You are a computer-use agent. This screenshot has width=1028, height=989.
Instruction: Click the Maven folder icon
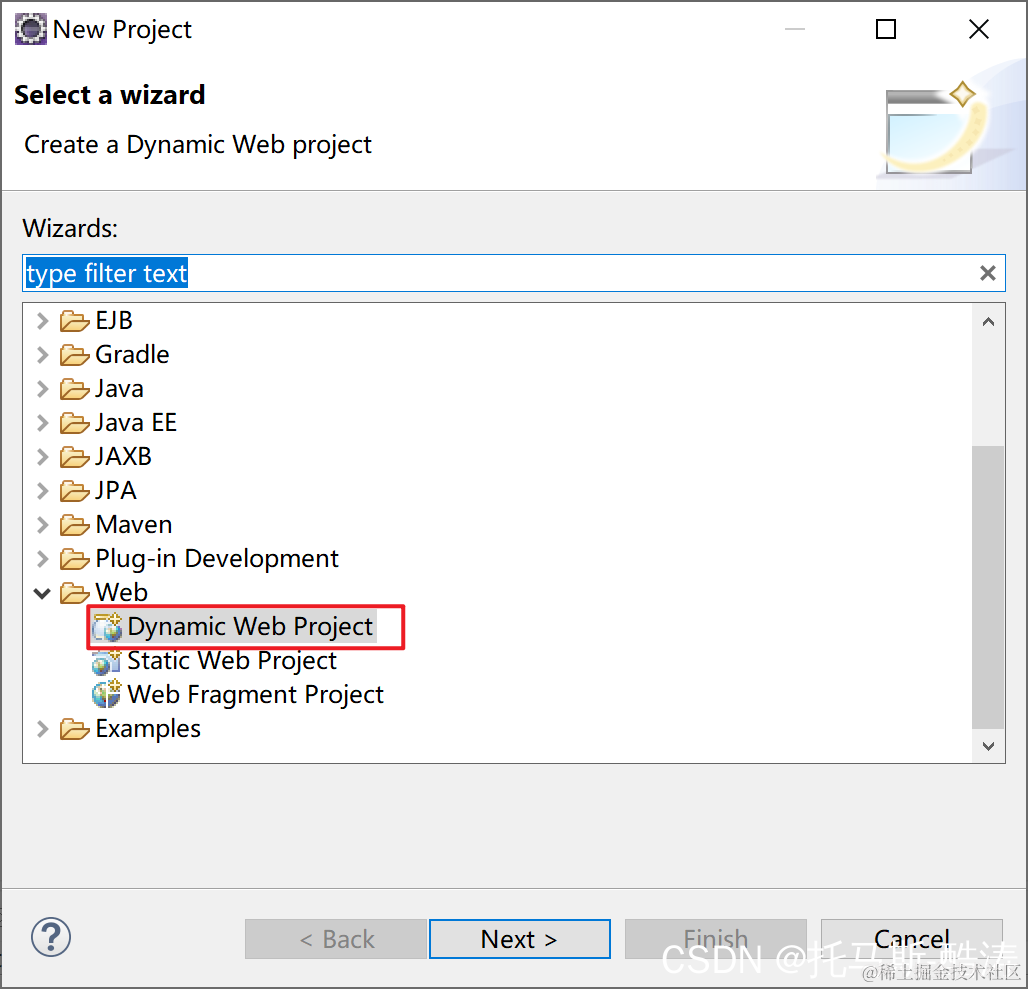point(74,525)
